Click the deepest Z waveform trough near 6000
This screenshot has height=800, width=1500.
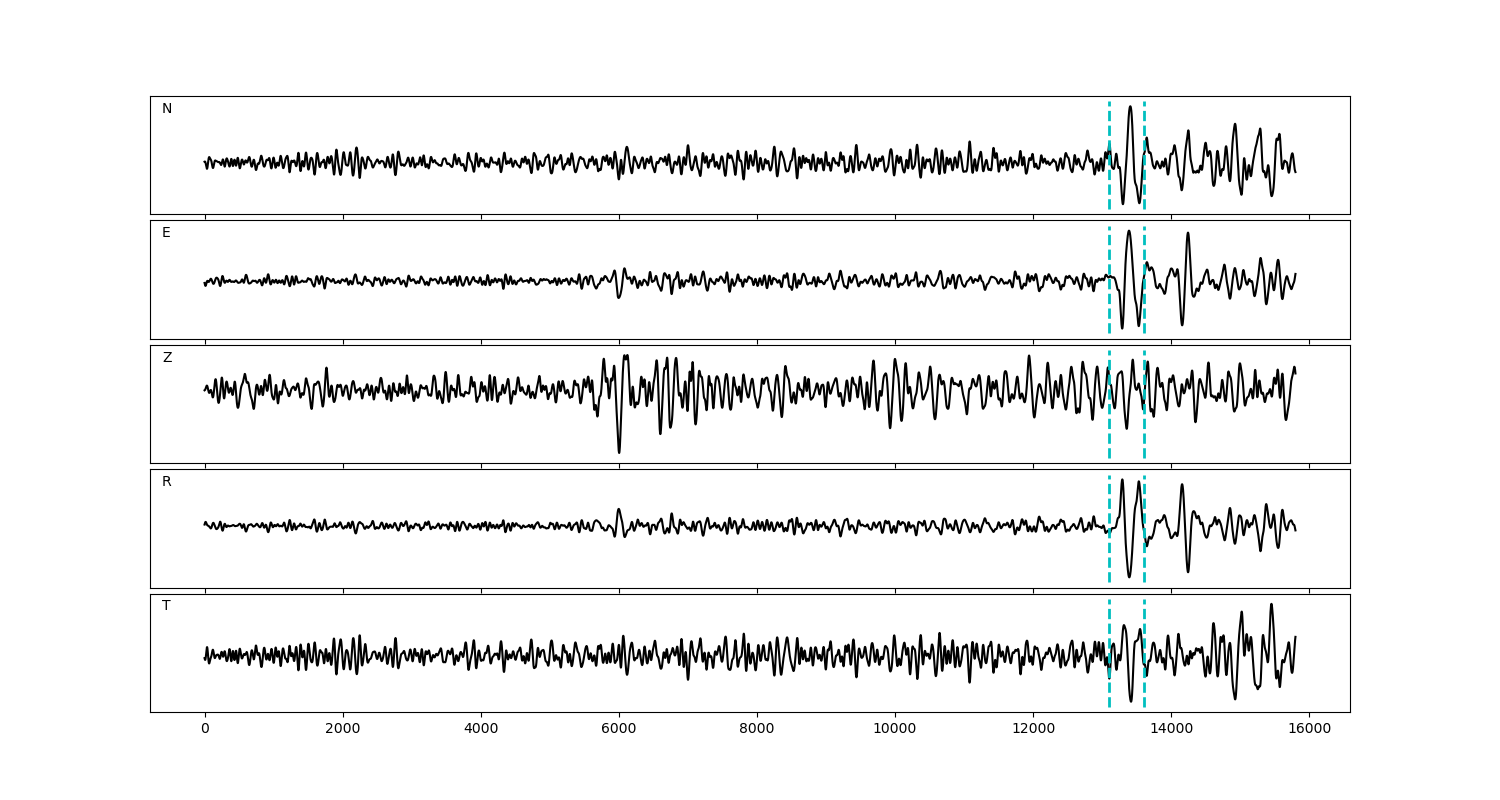(619, 452)
